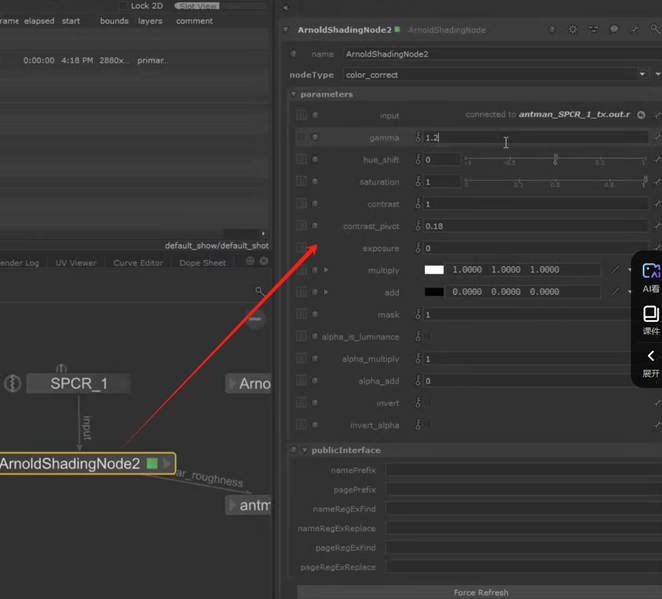
Task: Switch to the Curve Editor tab
Action: tap(138, 263)
